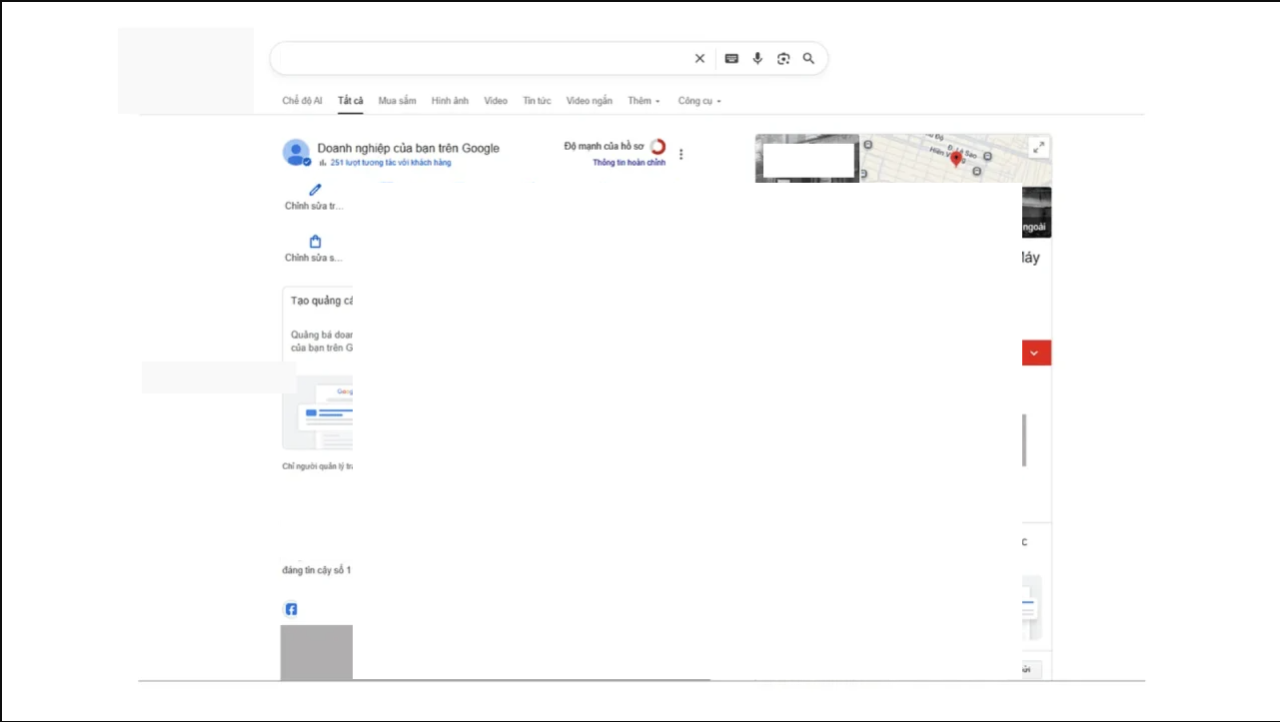Switch to Chế độ AI tab
The height and width of the screenshot is (722, 1280).
coord(302,101)
